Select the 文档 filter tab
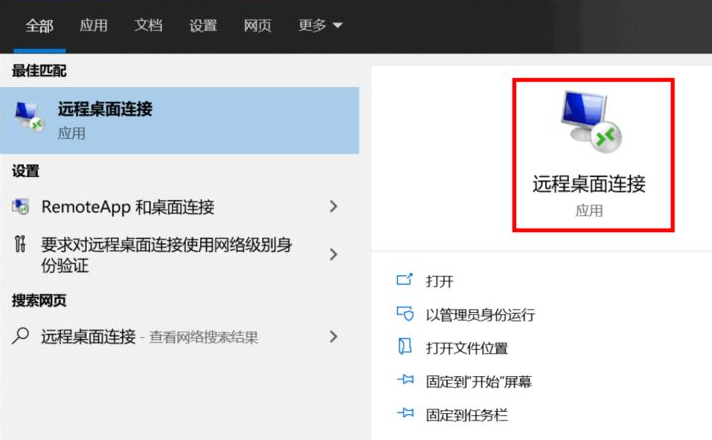Screen dimensions: 712x440 point(148,26)
